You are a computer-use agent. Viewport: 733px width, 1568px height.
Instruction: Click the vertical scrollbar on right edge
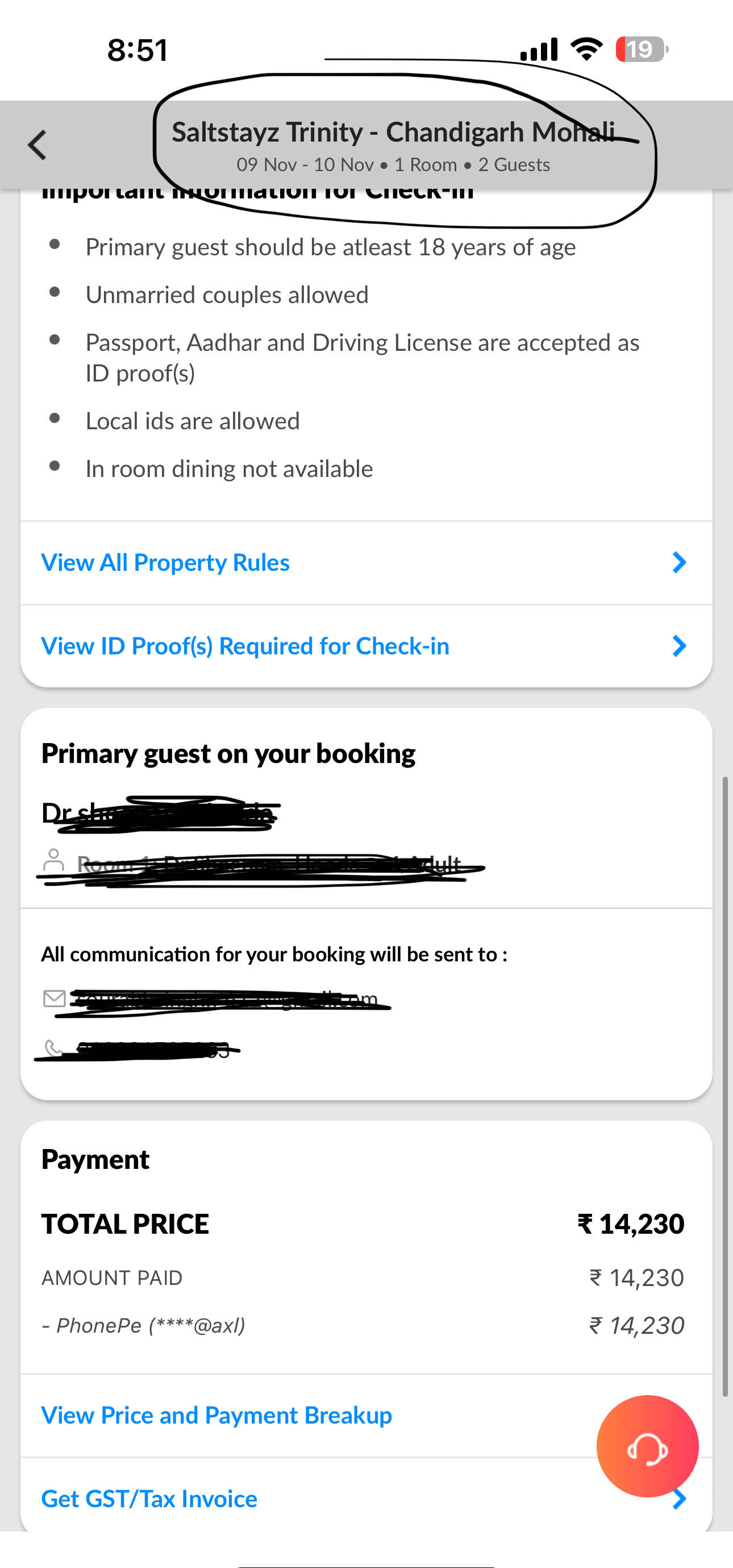tap(724, 1086)
